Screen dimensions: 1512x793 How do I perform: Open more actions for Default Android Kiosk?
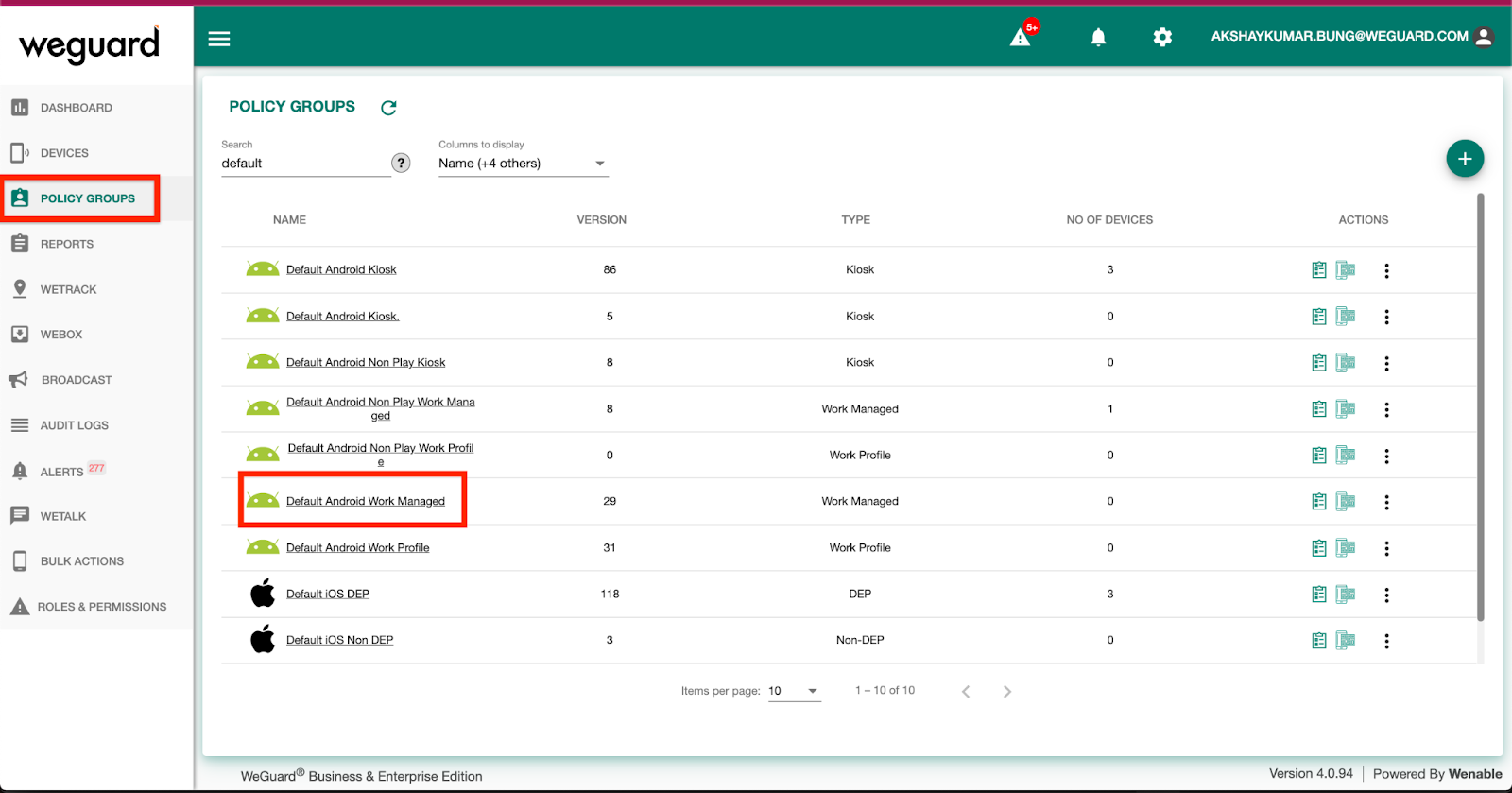(1386, 270)
